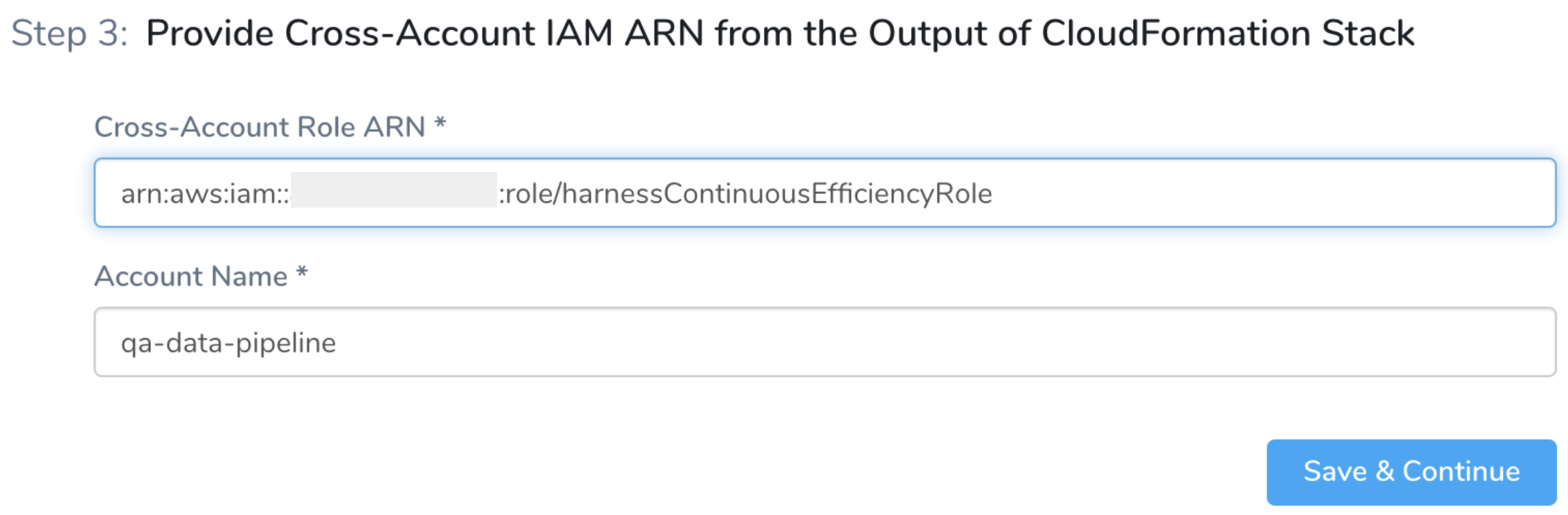Focus the Account Name input field
The image size is (1568, 515).
[x=825, y=342]
